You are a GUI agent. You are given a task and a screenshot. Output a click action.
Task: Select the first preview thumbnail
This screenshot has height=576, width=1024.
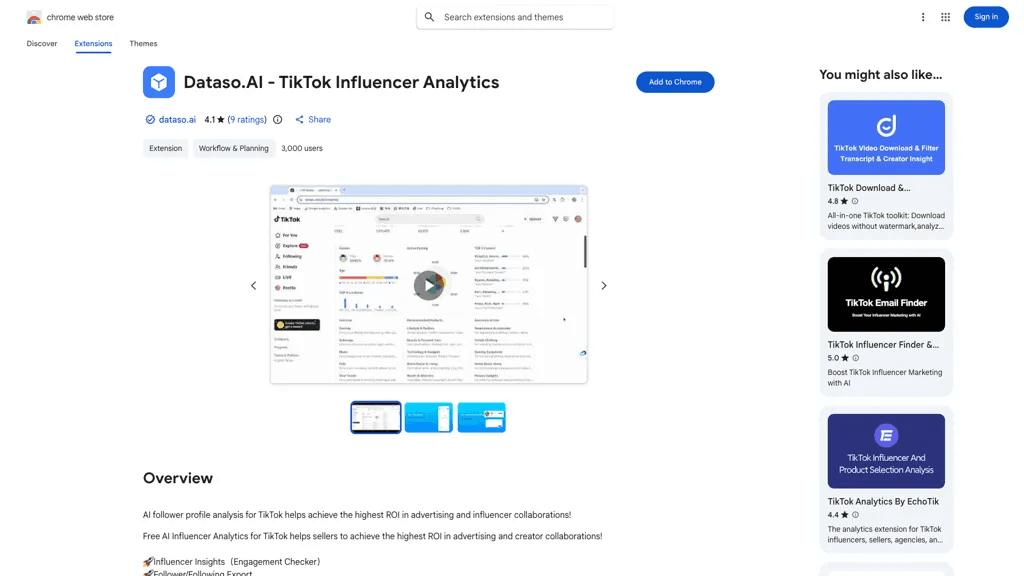(x=376, y=417)
